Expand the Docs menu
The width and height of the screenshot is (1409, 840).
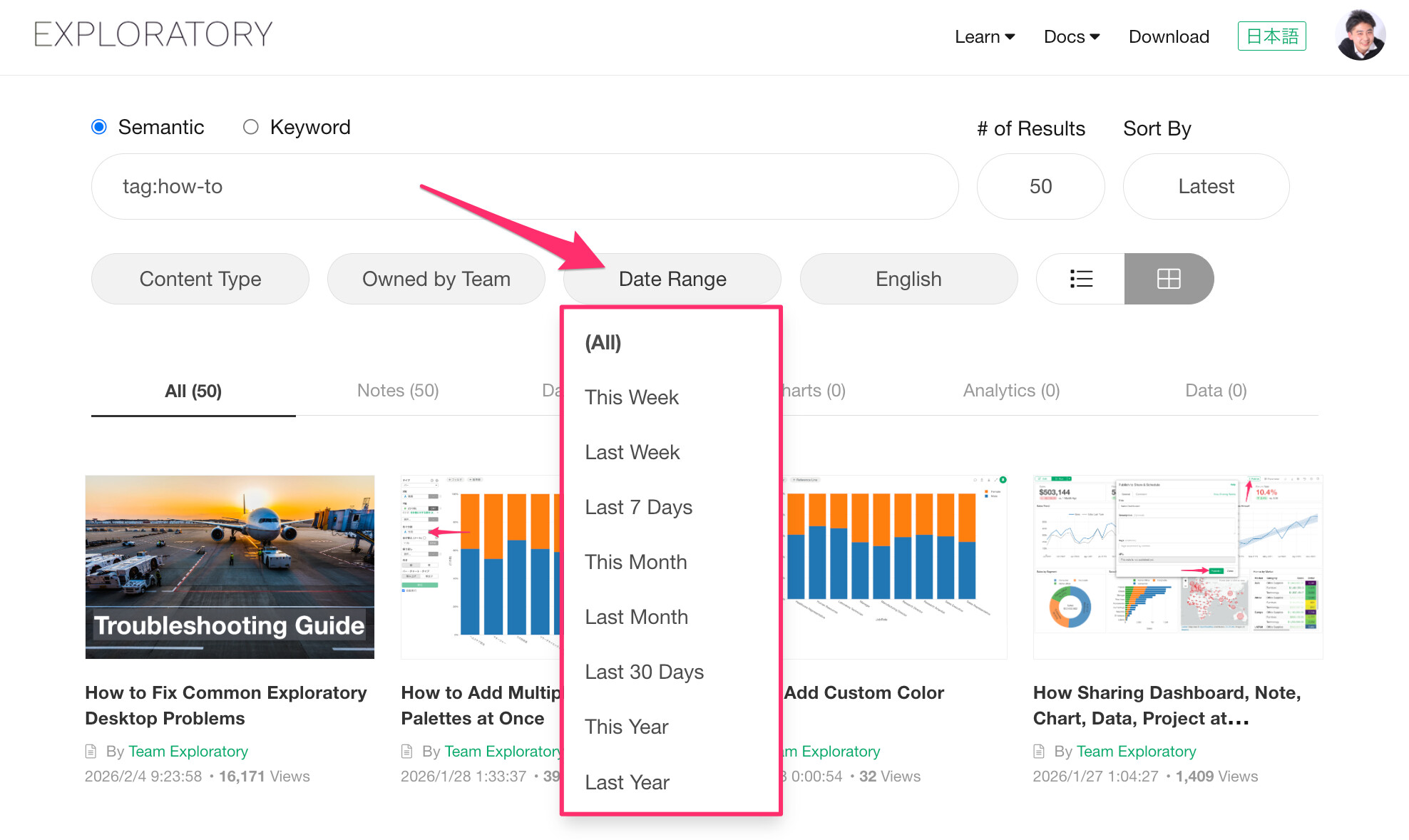coord(1071,36)
